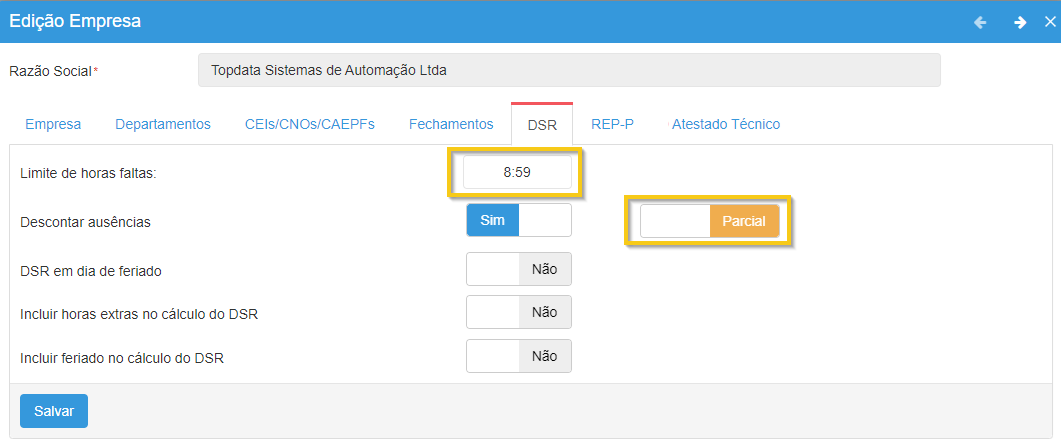Go to the Fechamentos tab

(x=451, y=125)
